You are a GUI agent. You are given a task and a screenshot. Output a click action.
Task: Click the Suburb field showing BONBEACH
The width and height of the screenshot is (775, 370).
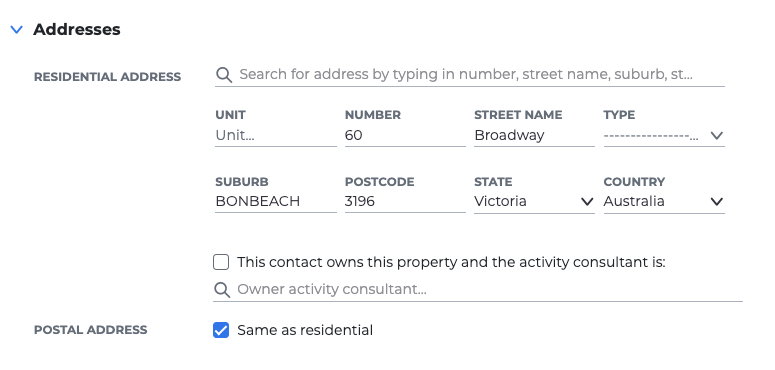click(x=276, y=202)
